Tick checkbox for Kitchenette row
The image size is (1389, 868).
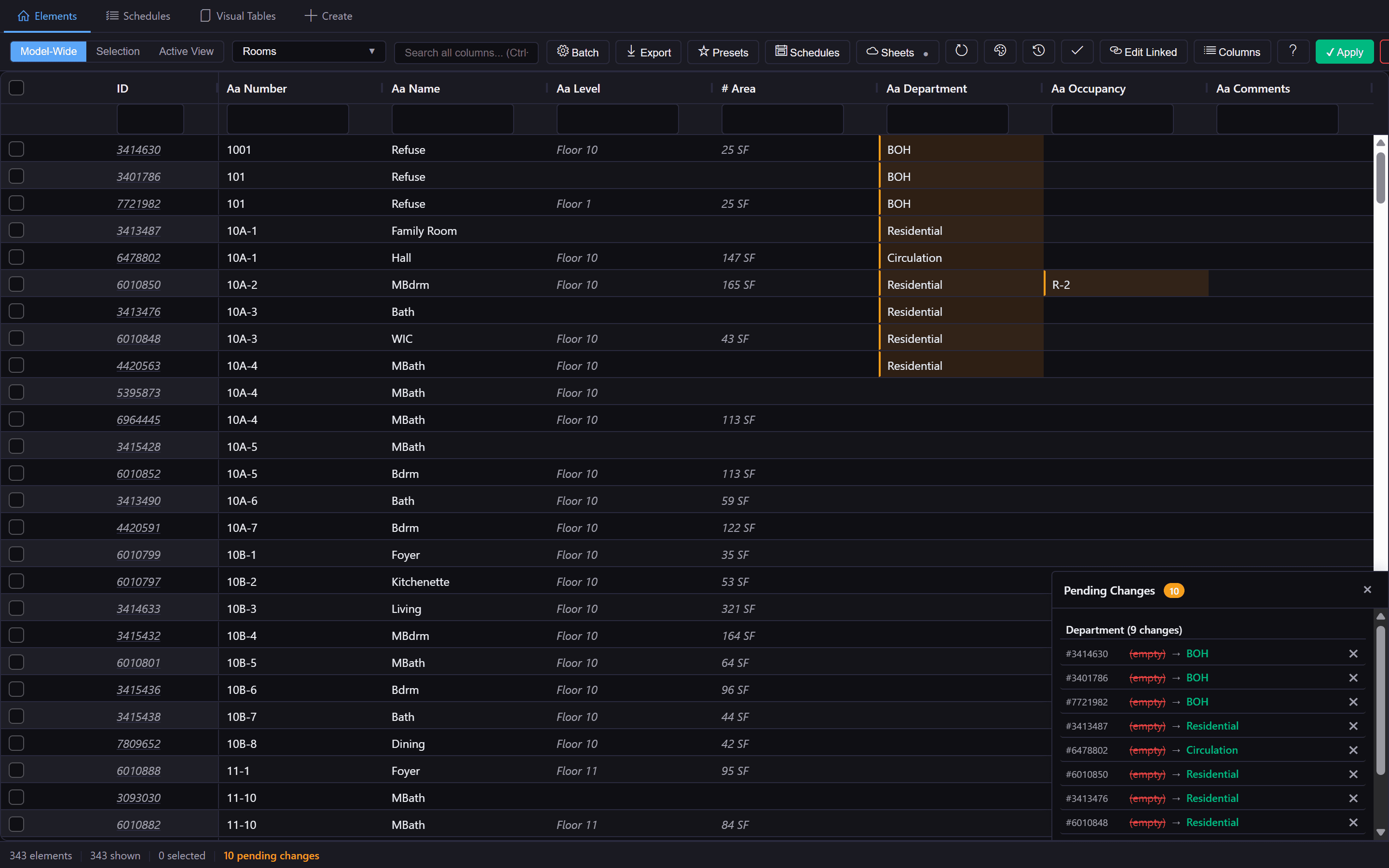pyautogui.click(x=17, y=582)
